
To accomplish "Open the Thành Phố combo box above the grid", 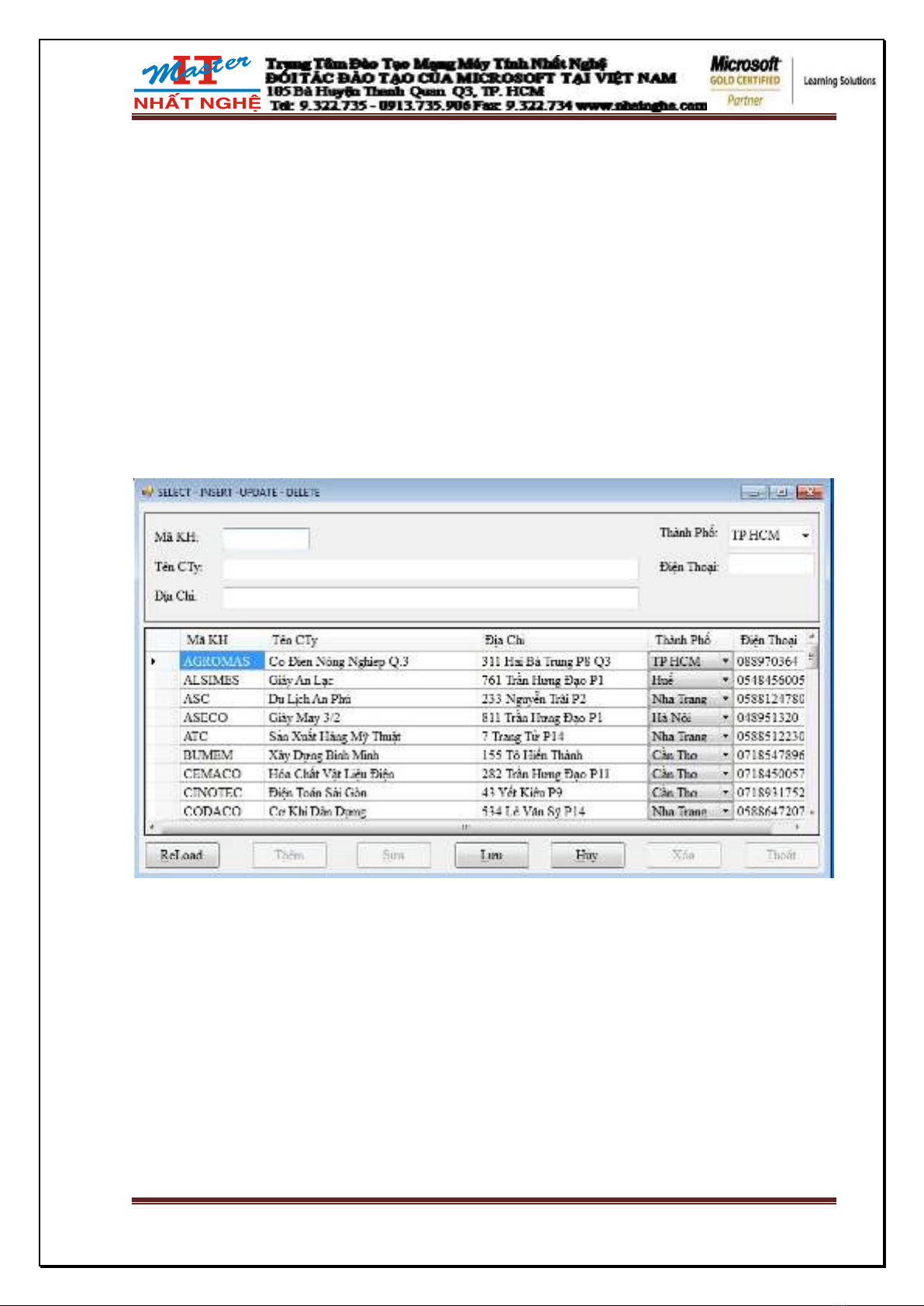I will pyautogui.click(x=805, y=536).
